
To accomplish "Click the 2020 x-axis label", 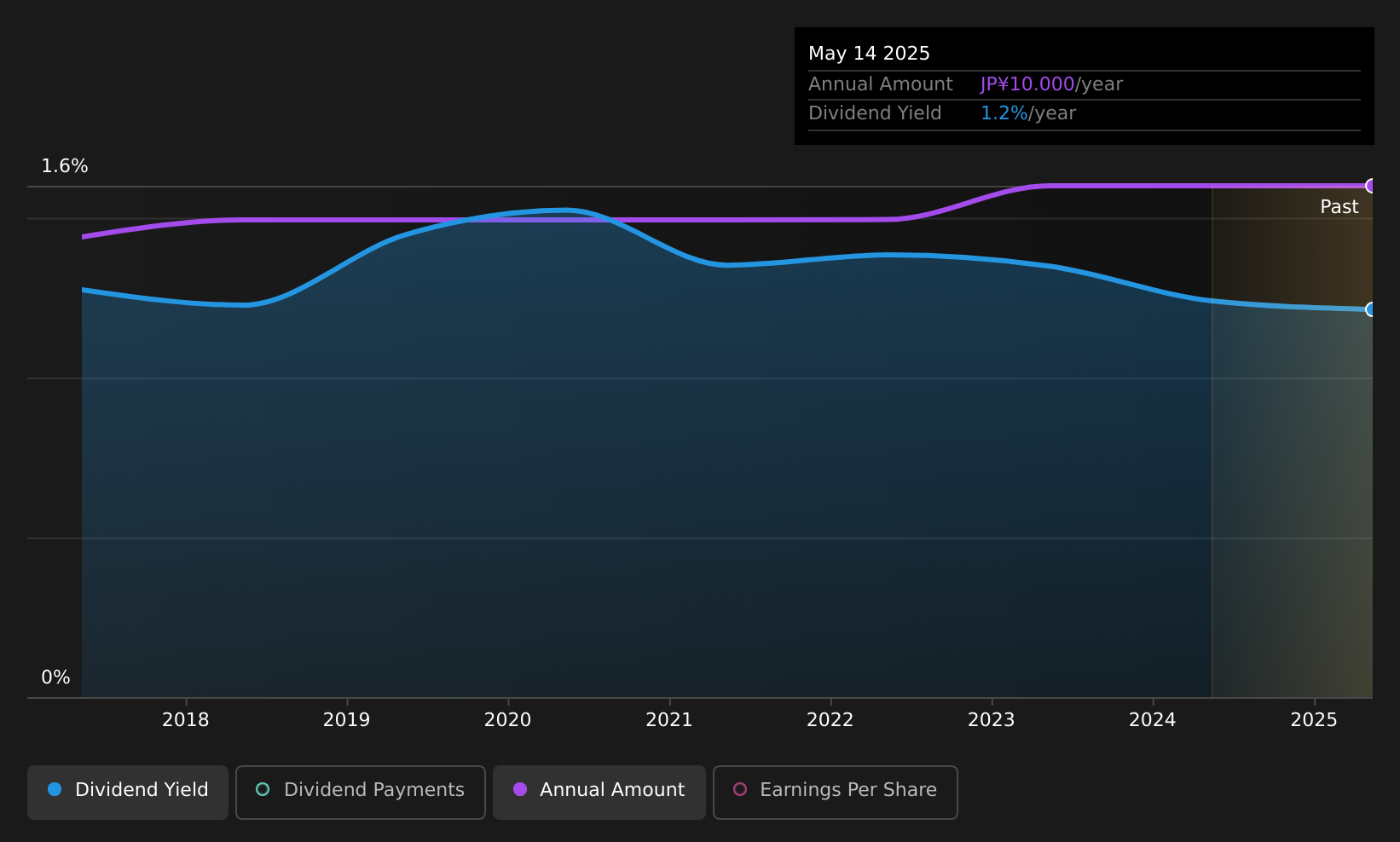I will pyautogui.click(x=508, y=720).
